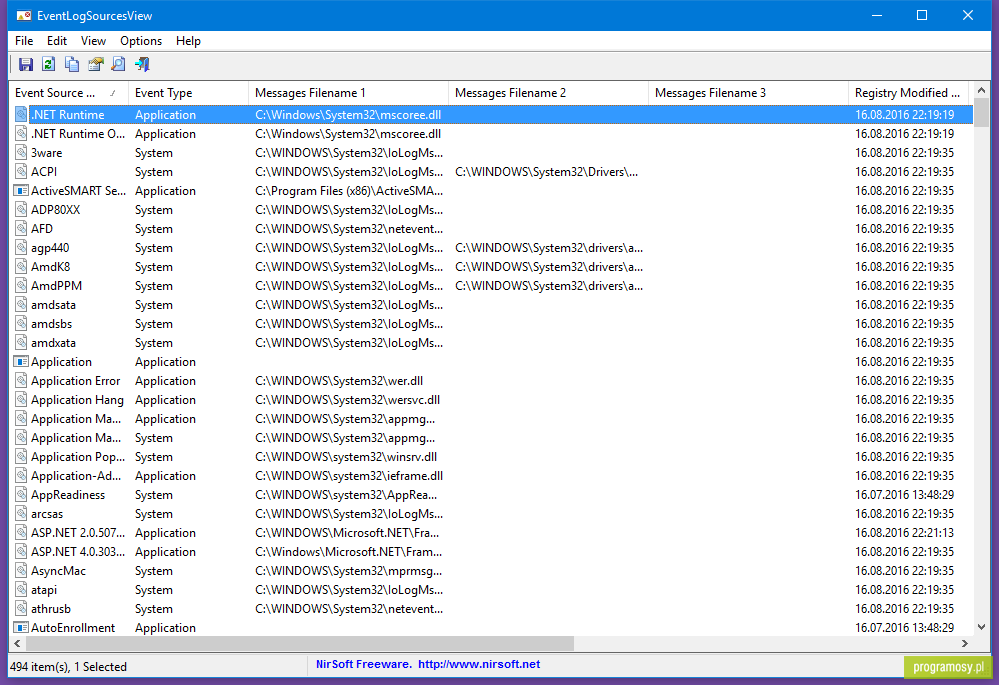Click the icon beside AmdPPM row
Image resolution: width=999 pixels, height=685 pixels.
click(x=21, y=285)
